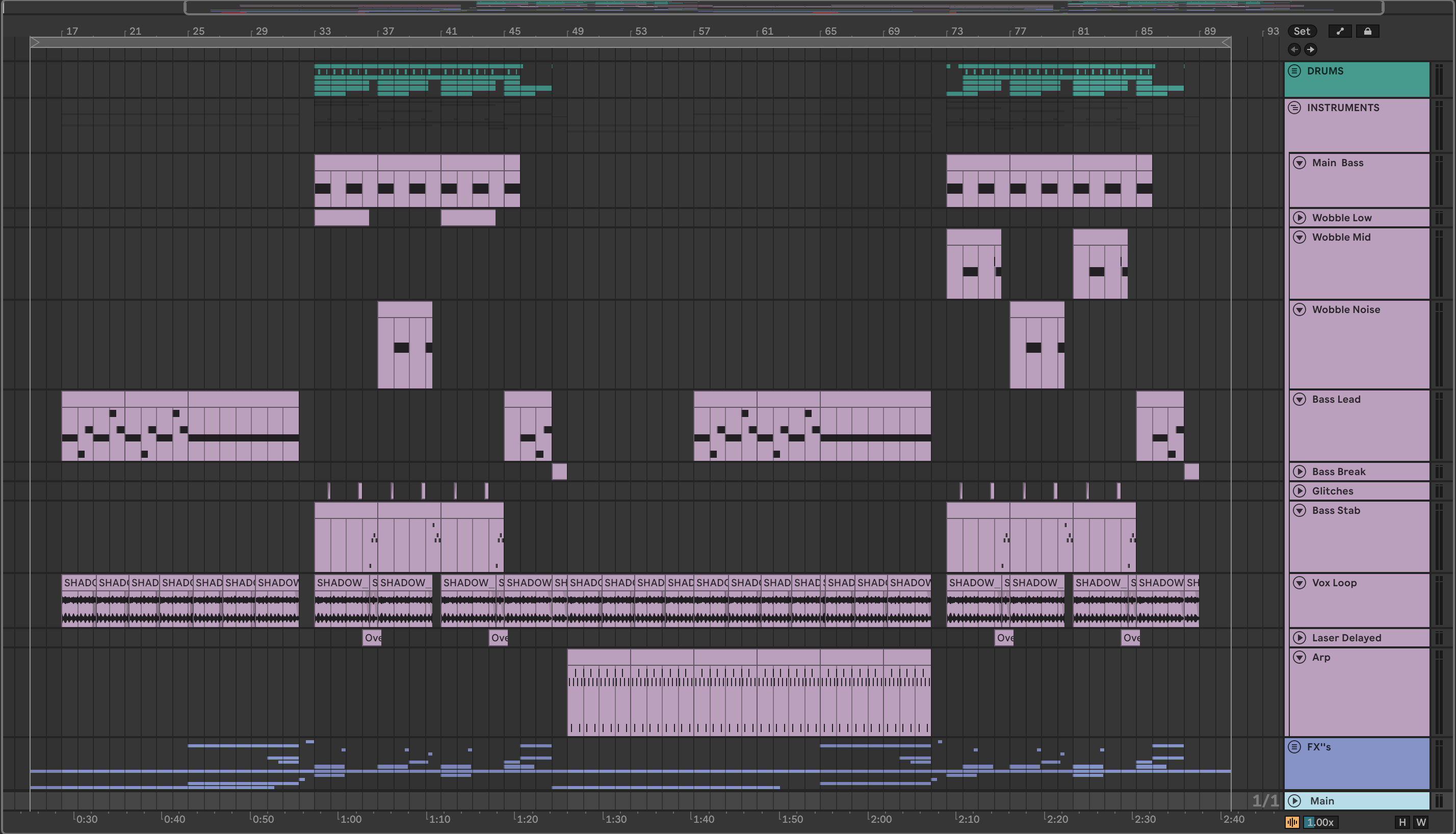Viewport: 1456px width, 834px height.
Task: Jump to previous locator arrow
Action: coord(1294,50)
